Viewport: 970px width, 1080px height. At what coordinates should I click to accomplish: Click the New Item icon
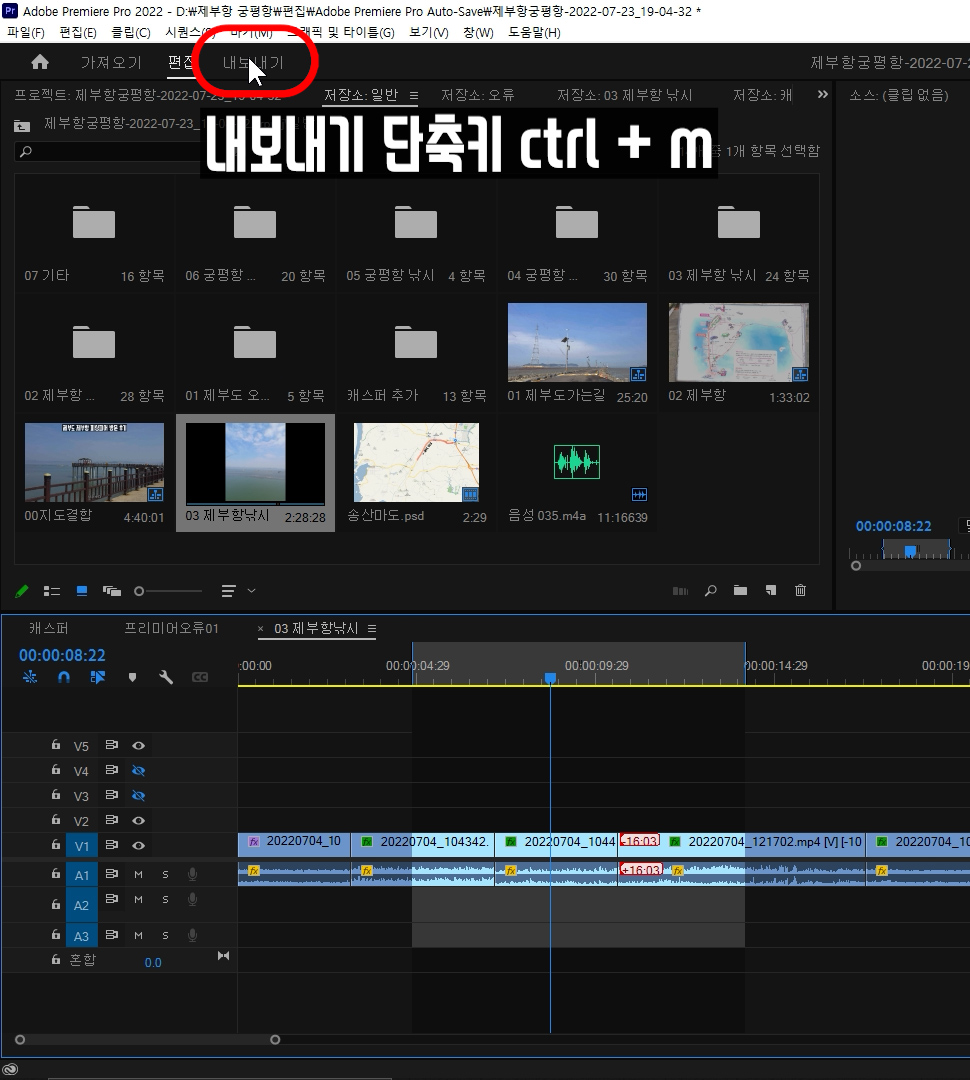771,590
